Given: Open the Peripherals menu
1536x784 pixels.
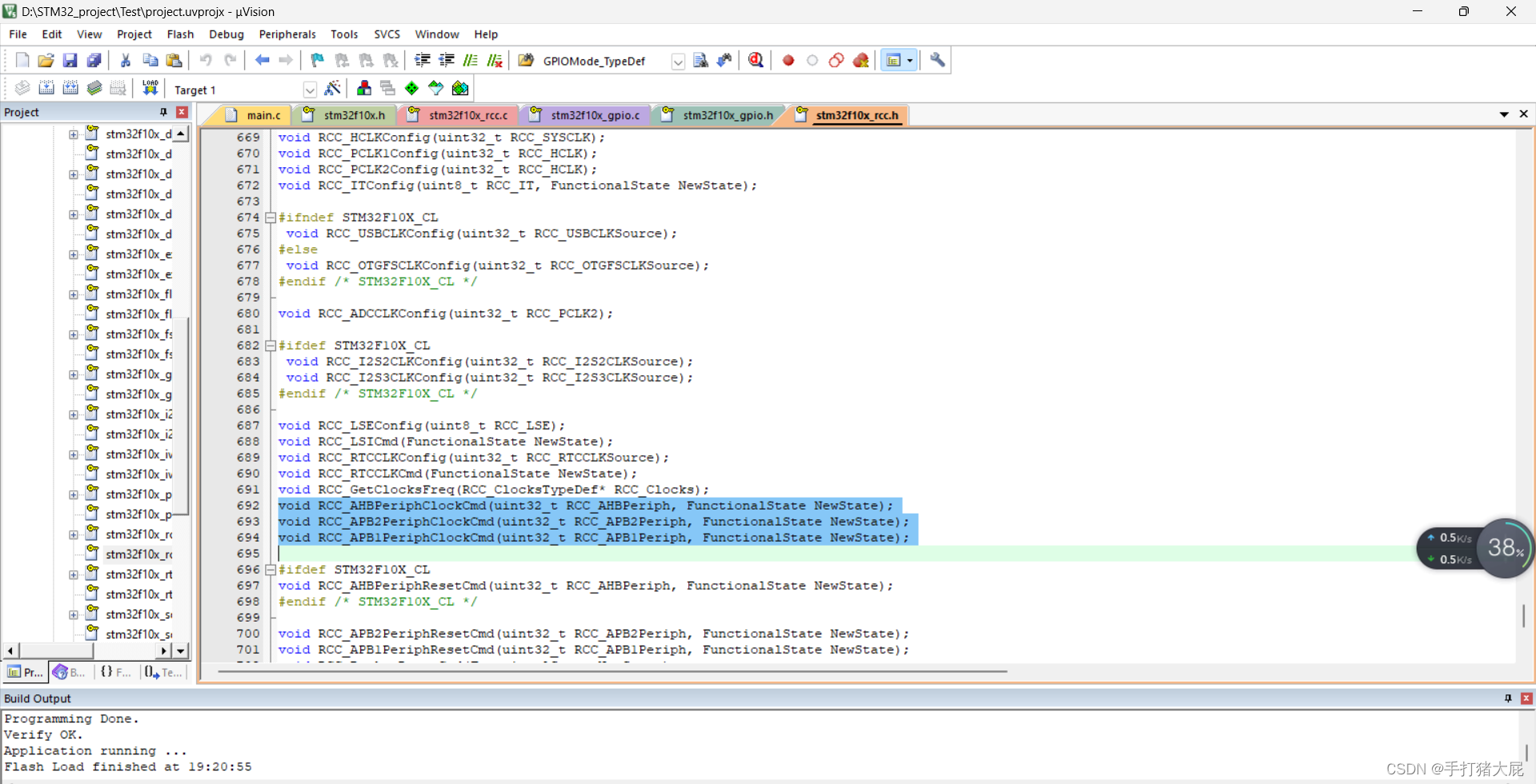Looking at the screenshot, I should [287, 34].
